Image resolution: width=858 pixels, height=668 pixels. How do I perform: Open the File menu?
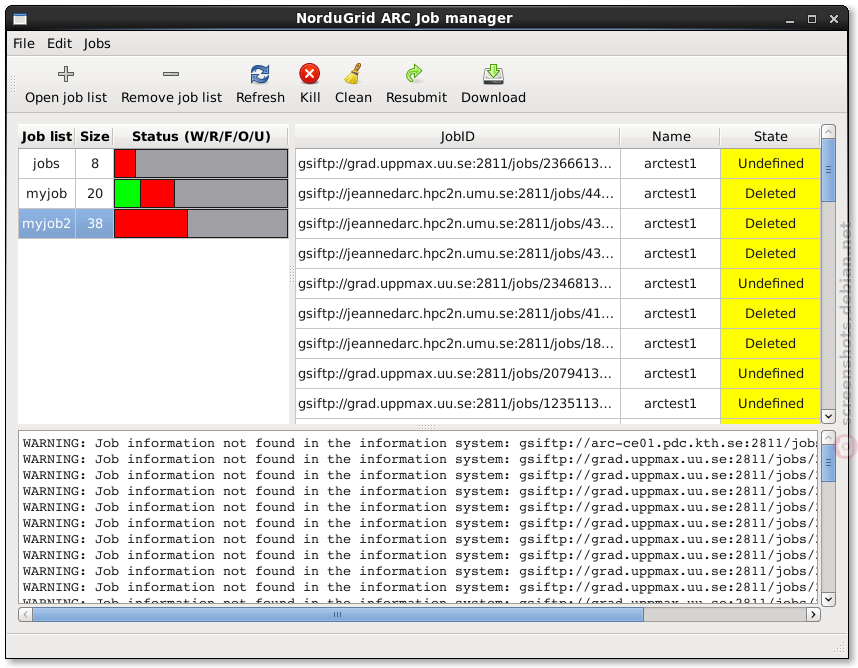click(24, 43)
